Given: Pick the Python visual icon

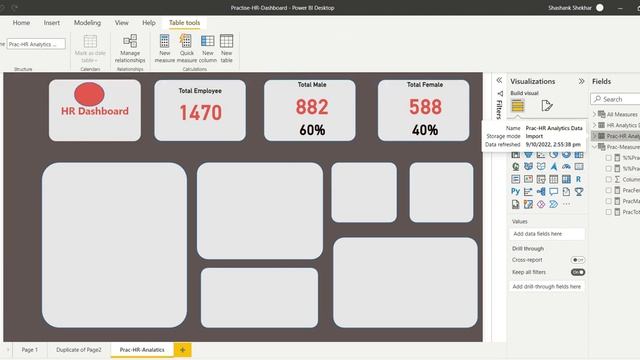Looking at the screenshot, I should [516, 191].
